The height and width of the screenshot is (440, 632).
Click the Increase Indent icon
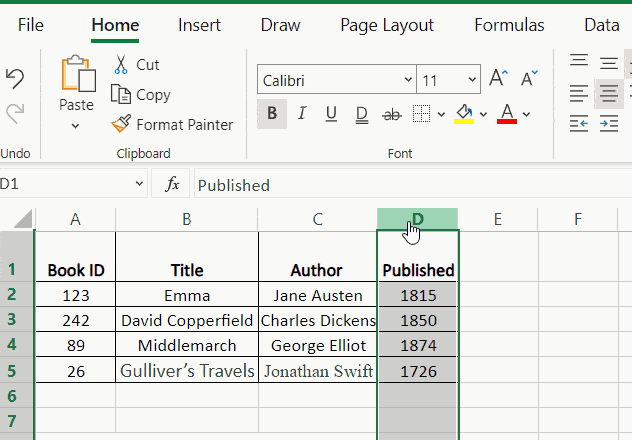[x=609, y=124]
